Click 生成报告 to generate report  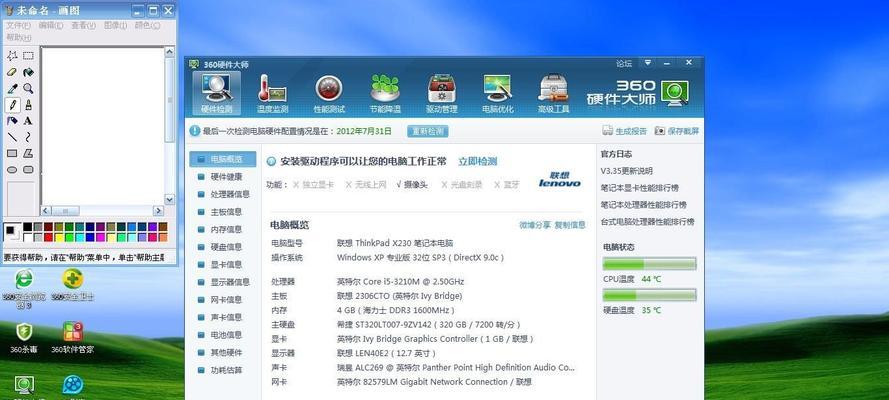(624, 131)
